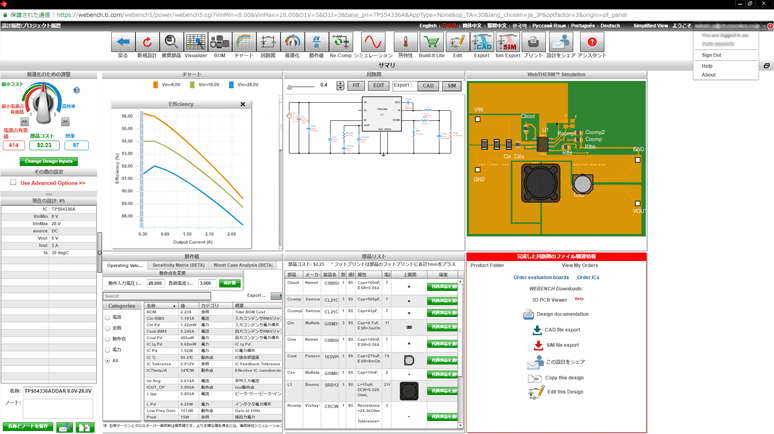Open the operating values toolbar icon
This screenshot has height=434, width=774.
(316, 42)
